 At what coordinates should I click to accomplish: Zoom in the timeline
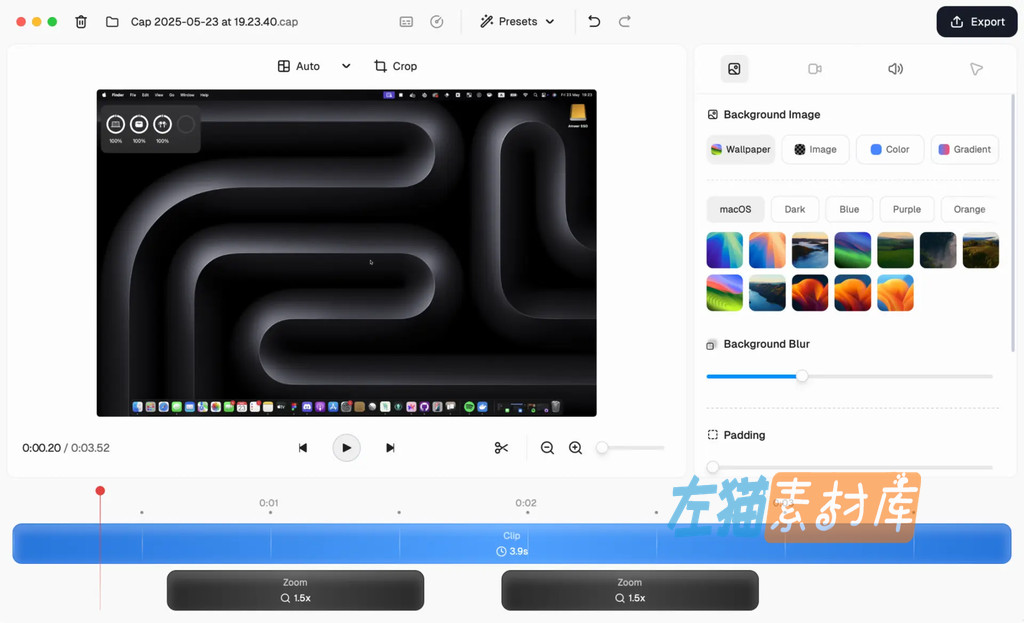[x=575, y=448]
